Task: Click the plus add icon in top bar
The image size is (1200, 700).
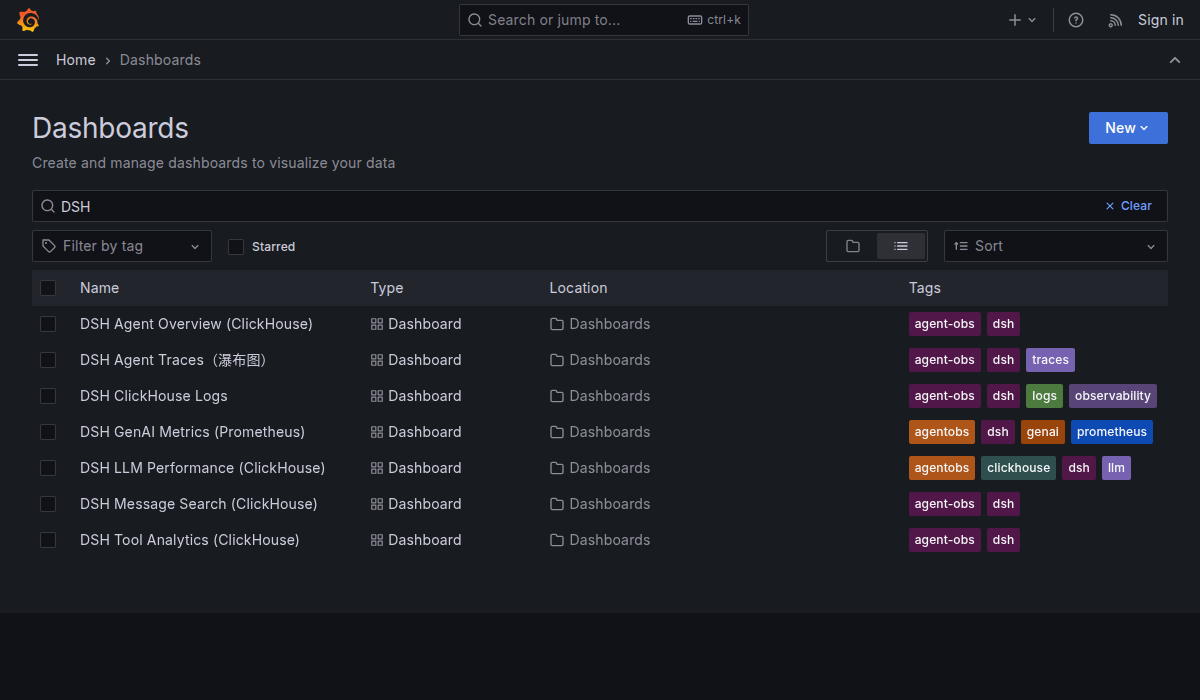Action: [x=1015, y=20]
